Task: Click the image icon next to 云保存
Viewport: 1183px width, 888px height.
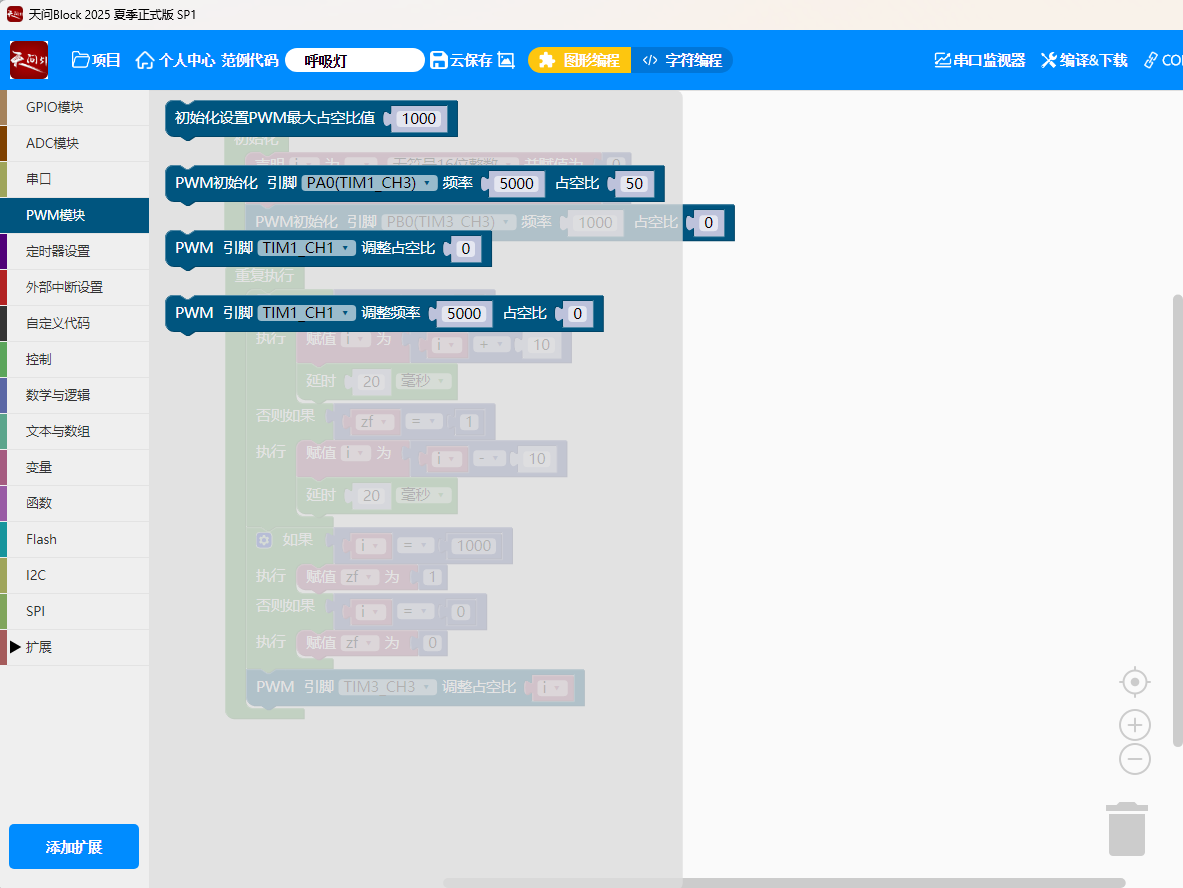Action: (506, 60)
